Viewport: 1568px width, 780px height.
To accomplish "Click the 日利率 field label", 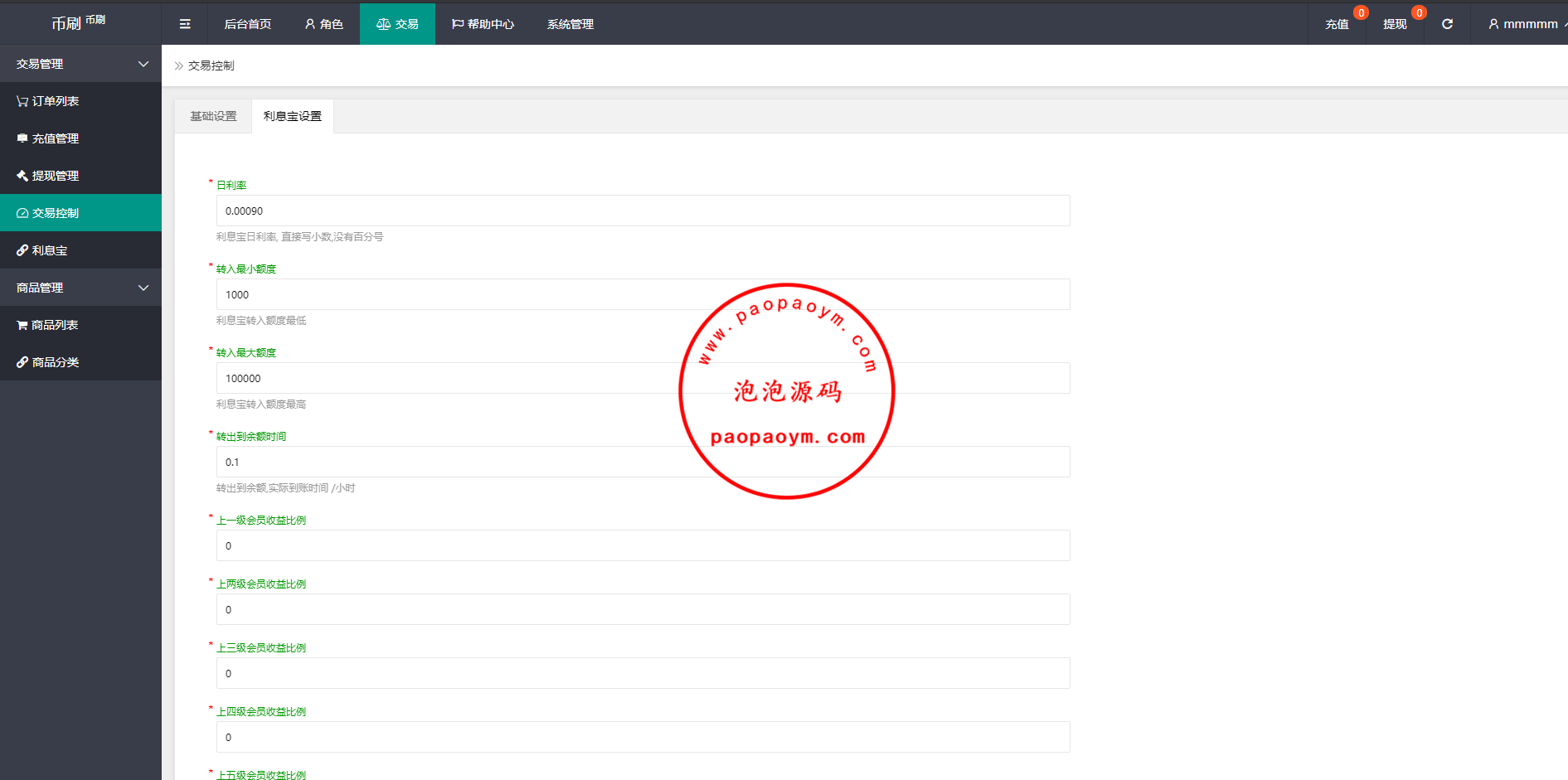I will pos(231,185).
